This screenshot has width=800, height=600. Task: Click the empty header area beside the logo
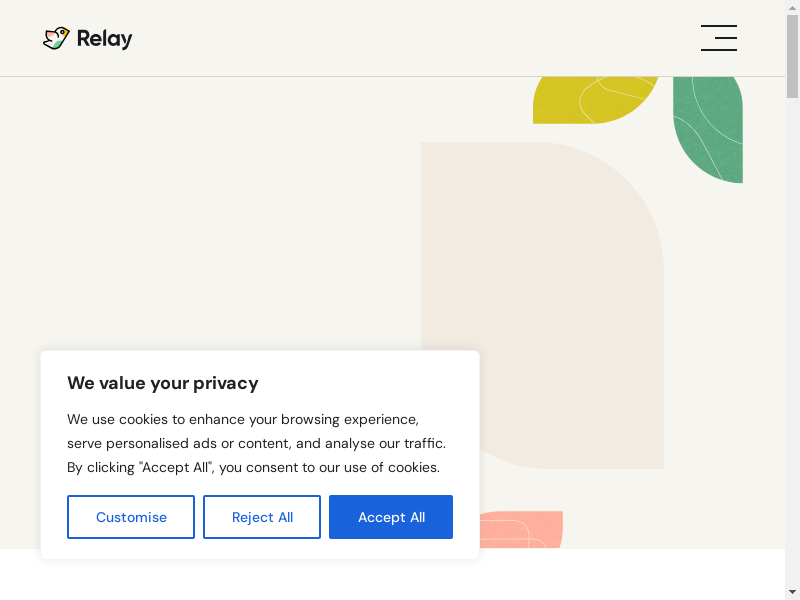[x=400, y=38]
